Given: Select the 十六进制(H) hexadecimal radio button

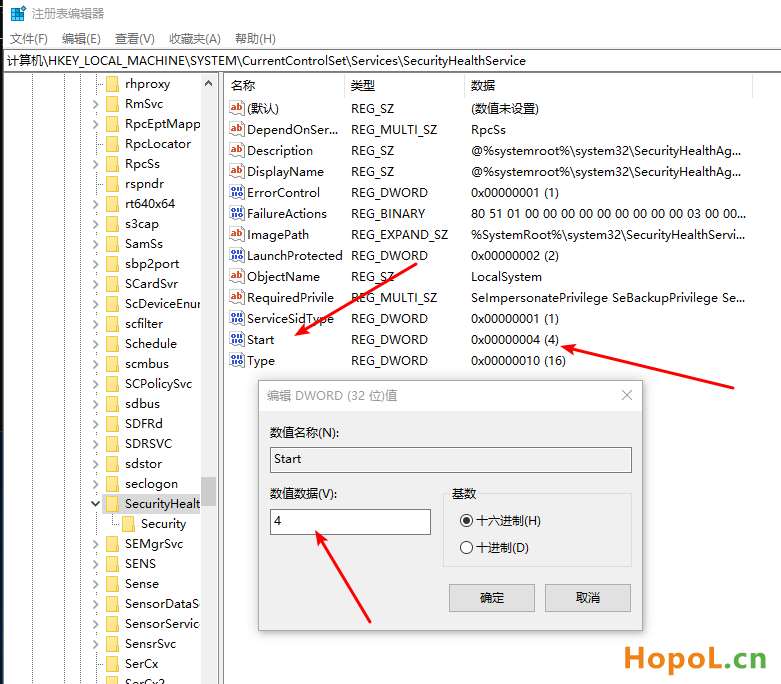Looking at the screenshot, I should pyautogui.click(x=466, y=521).
